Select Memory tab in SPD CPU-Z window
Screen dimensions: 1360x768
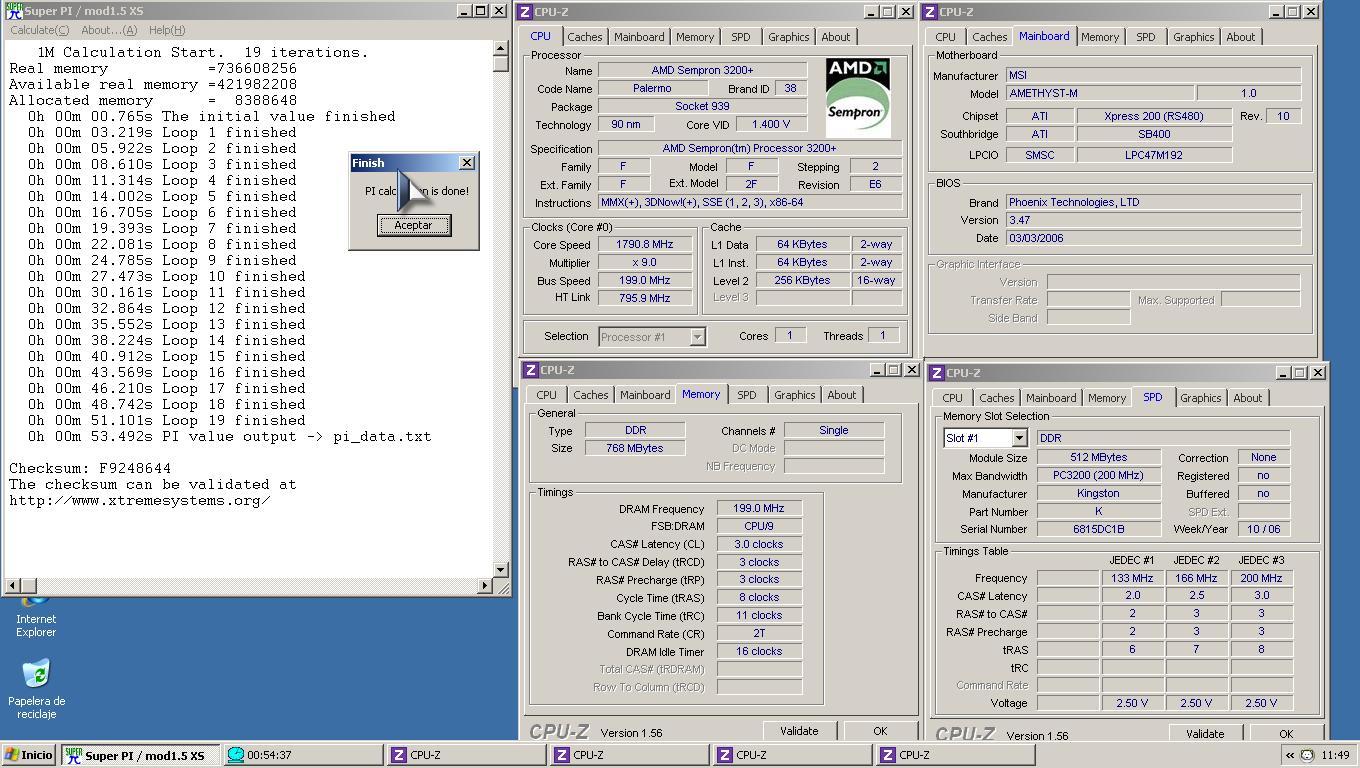(x=1107, y=398)
